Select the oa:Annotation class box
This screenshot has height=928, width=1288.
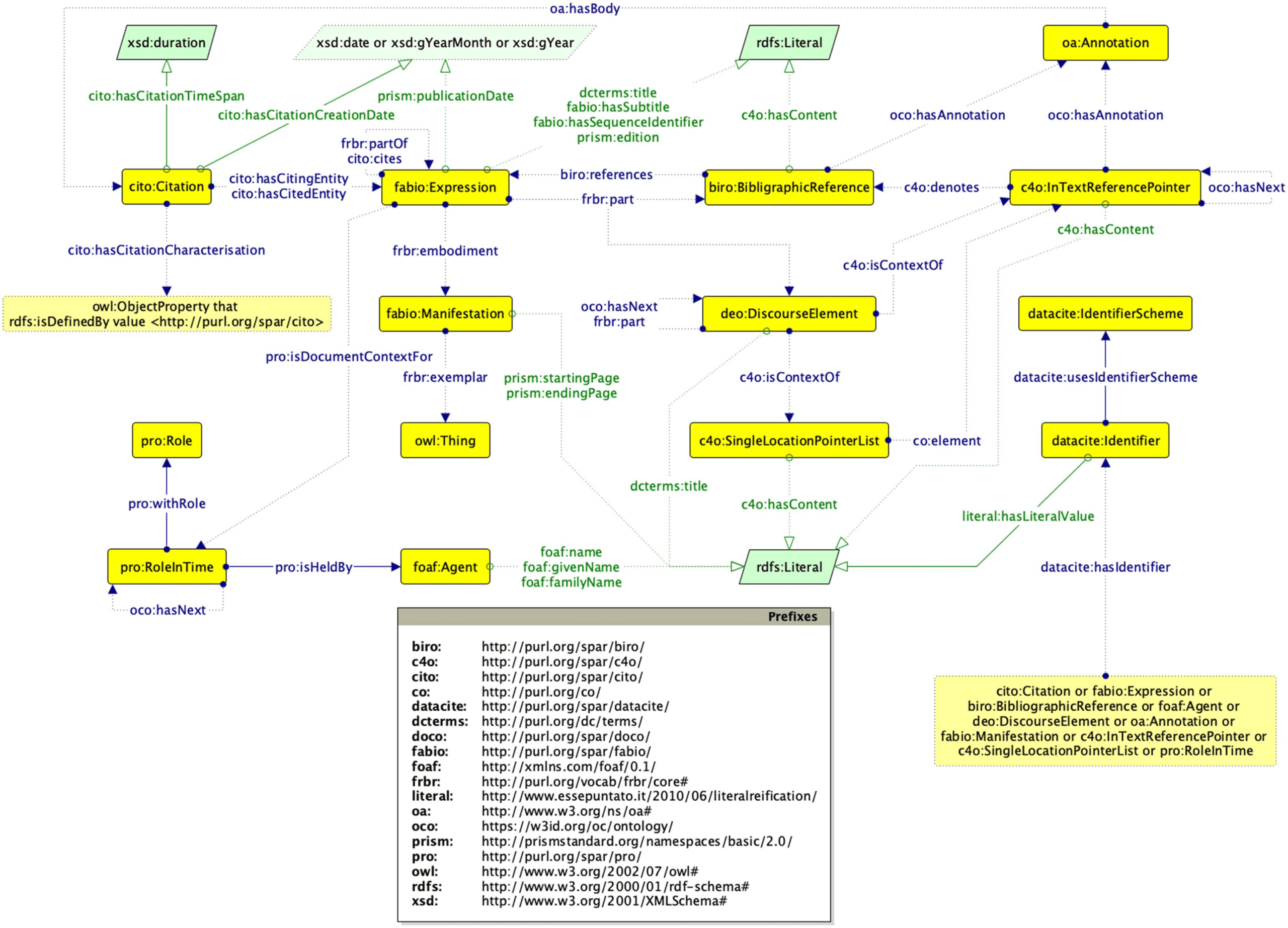tap(1105, 43)
